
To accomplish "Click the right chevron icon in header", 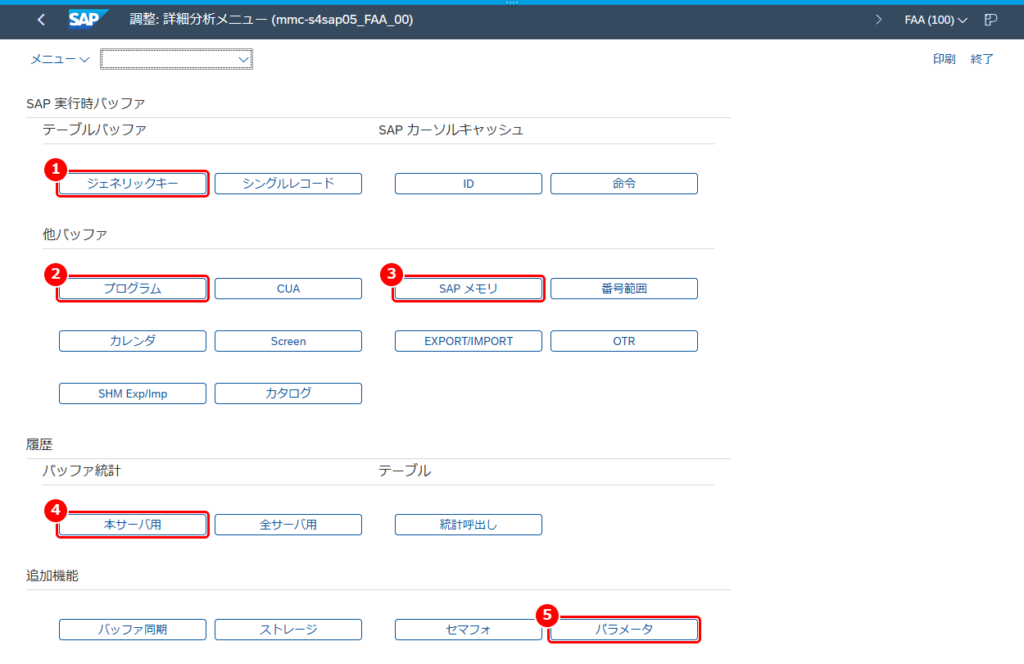I will pyautogui.click(x=878, y=20).
